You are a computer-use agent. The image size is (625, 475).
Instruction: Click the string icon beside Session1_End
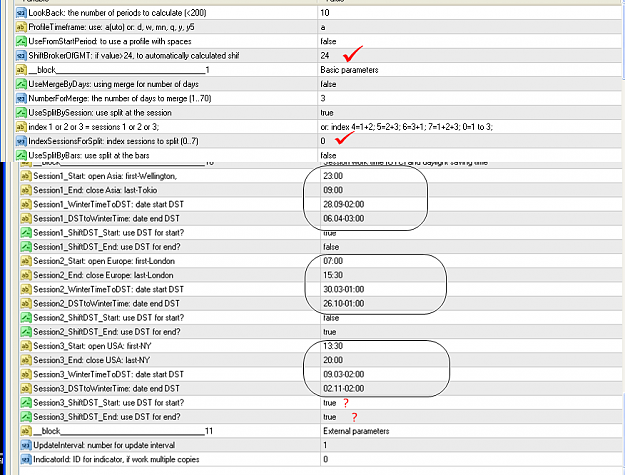pyautogui.click(x=26, y=190)
